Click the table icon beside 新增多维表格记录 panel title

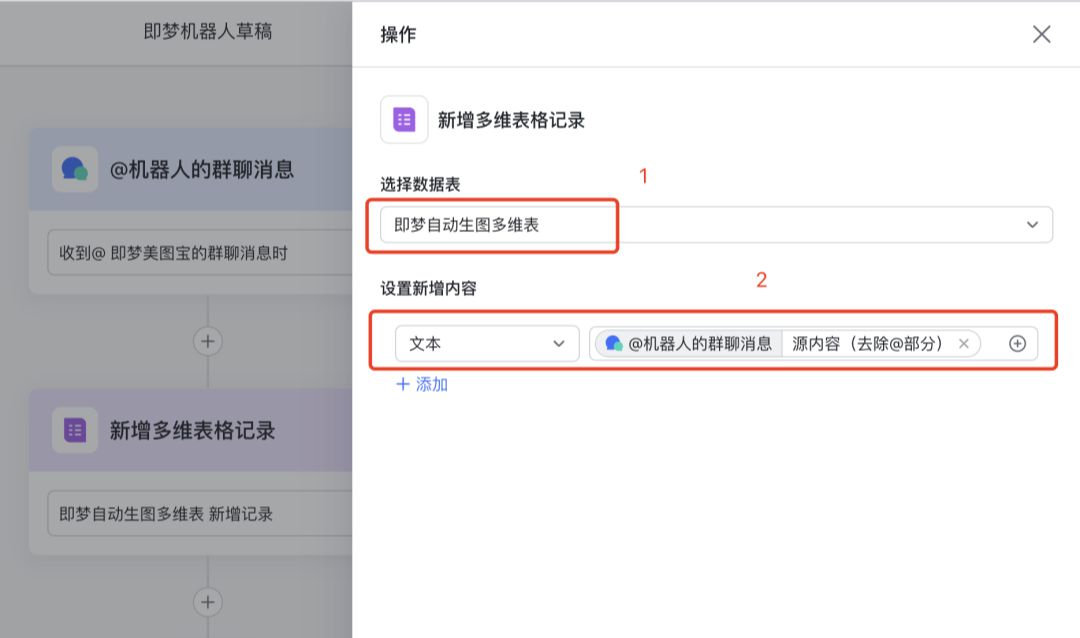coord(403,119)
